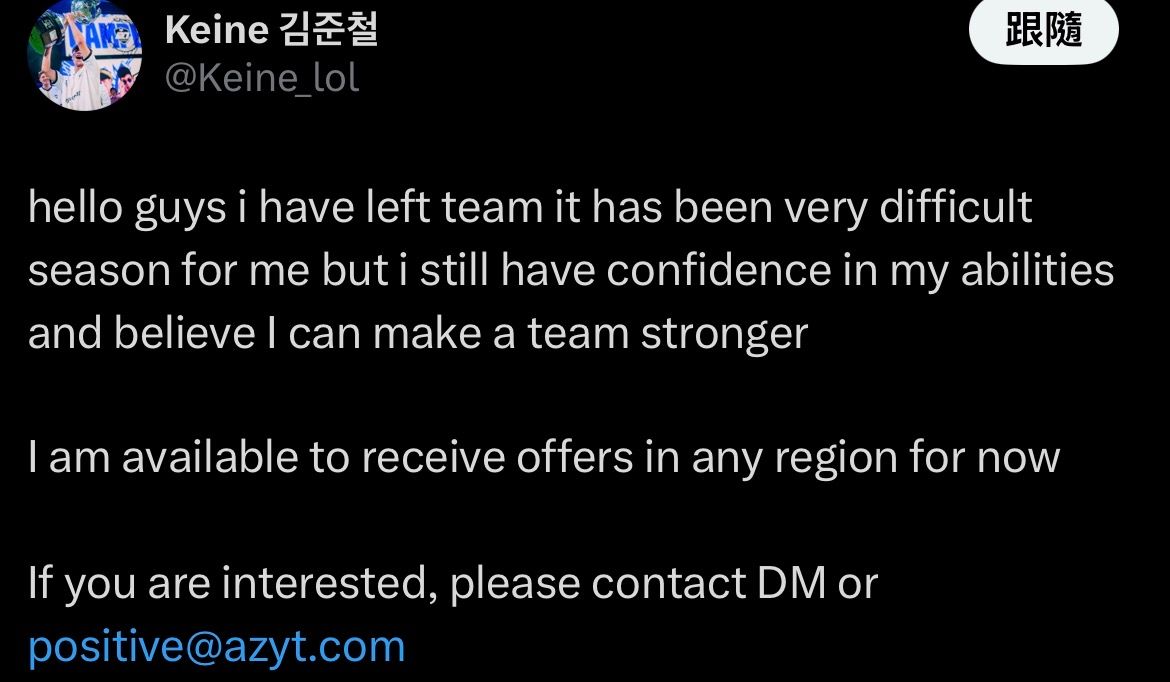
Task: Open Keine's profile avatar picture
Action: point(85,55)
